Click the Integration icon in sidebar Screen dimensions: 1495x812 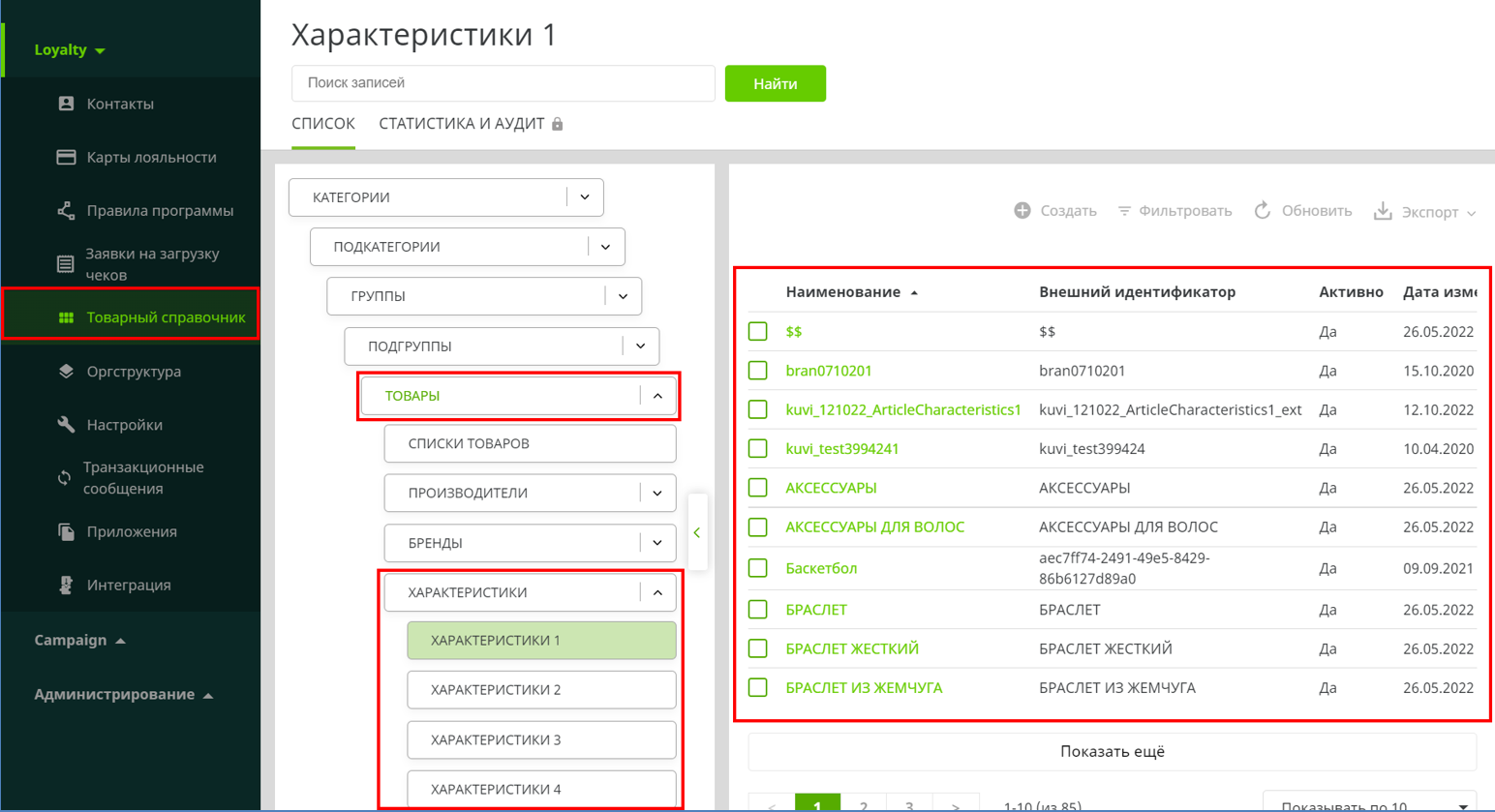point(66,585)
